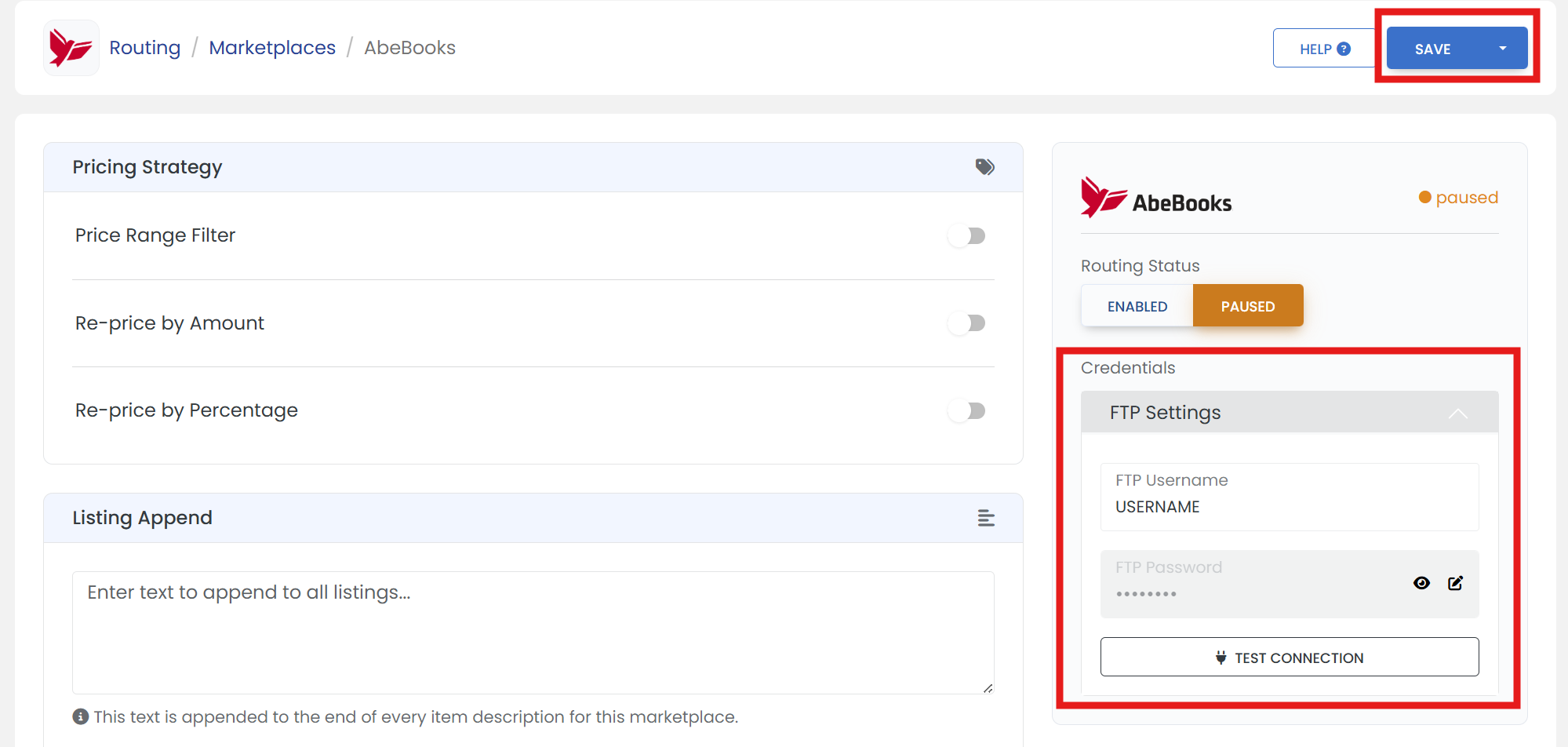Viewport: 1568px width, 747px height.
Task: Click the 'Listing Append' section heading
Action: [x=142, y=518]
